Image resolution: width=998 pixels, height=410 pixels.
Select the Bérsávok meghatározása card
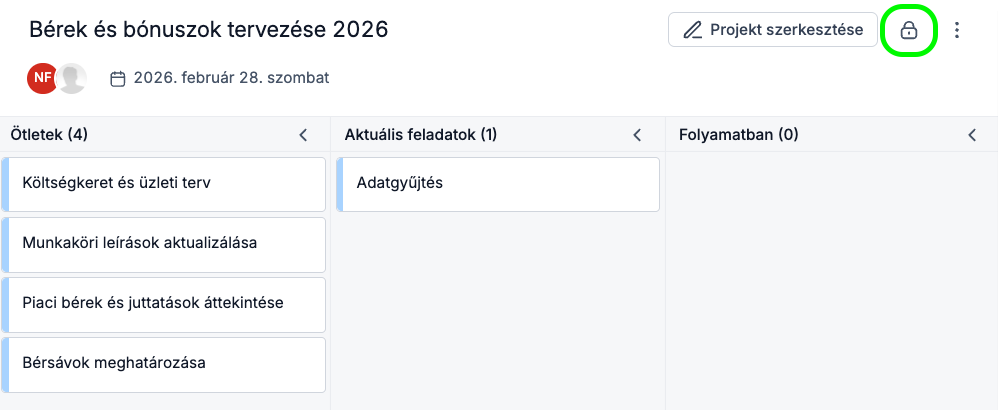click(x=114, y=363)
